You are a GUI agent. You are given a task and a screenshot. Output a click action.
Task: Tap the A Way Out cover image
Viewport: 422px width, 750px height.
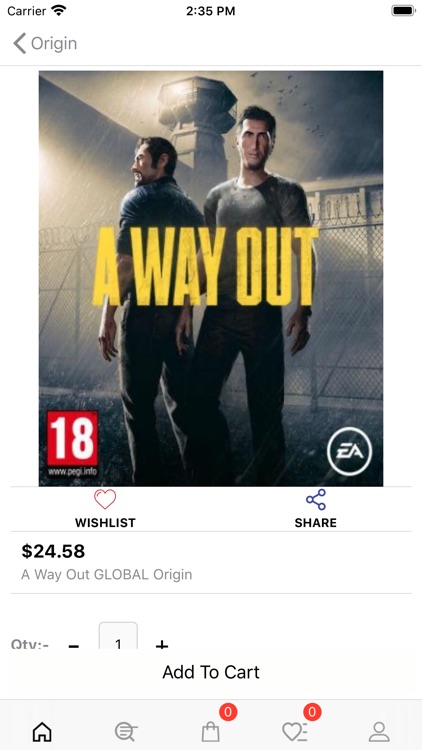(211, 278)
